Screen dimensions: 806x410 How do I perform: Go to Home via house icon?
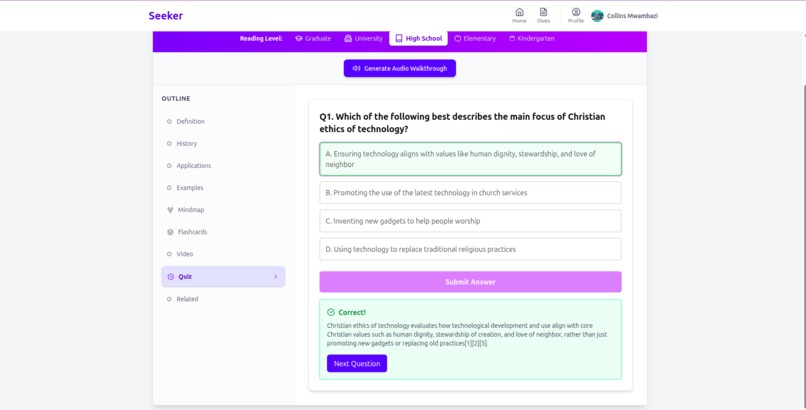519,15
